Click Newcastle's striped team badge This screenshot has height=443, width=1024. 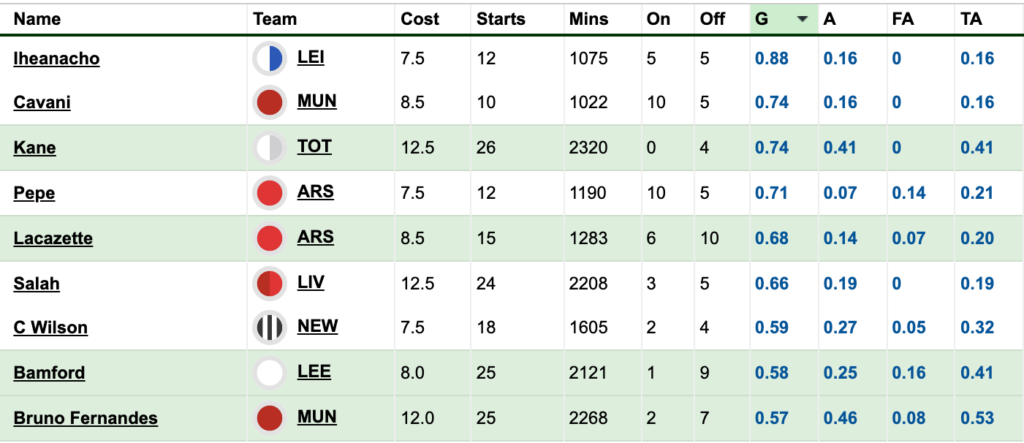[270, 327]
